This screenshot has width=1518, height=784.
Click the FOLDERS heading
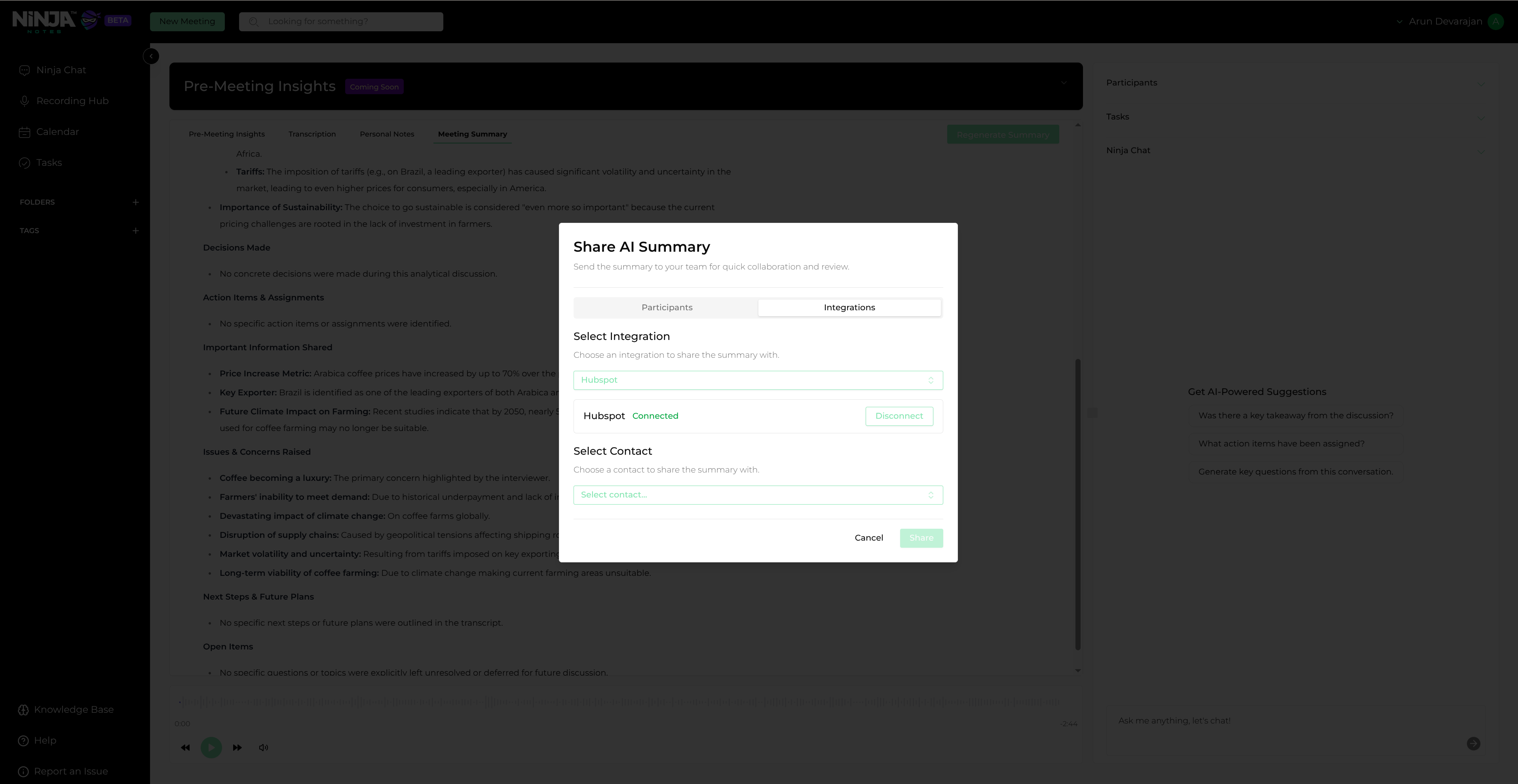(37, 202)
